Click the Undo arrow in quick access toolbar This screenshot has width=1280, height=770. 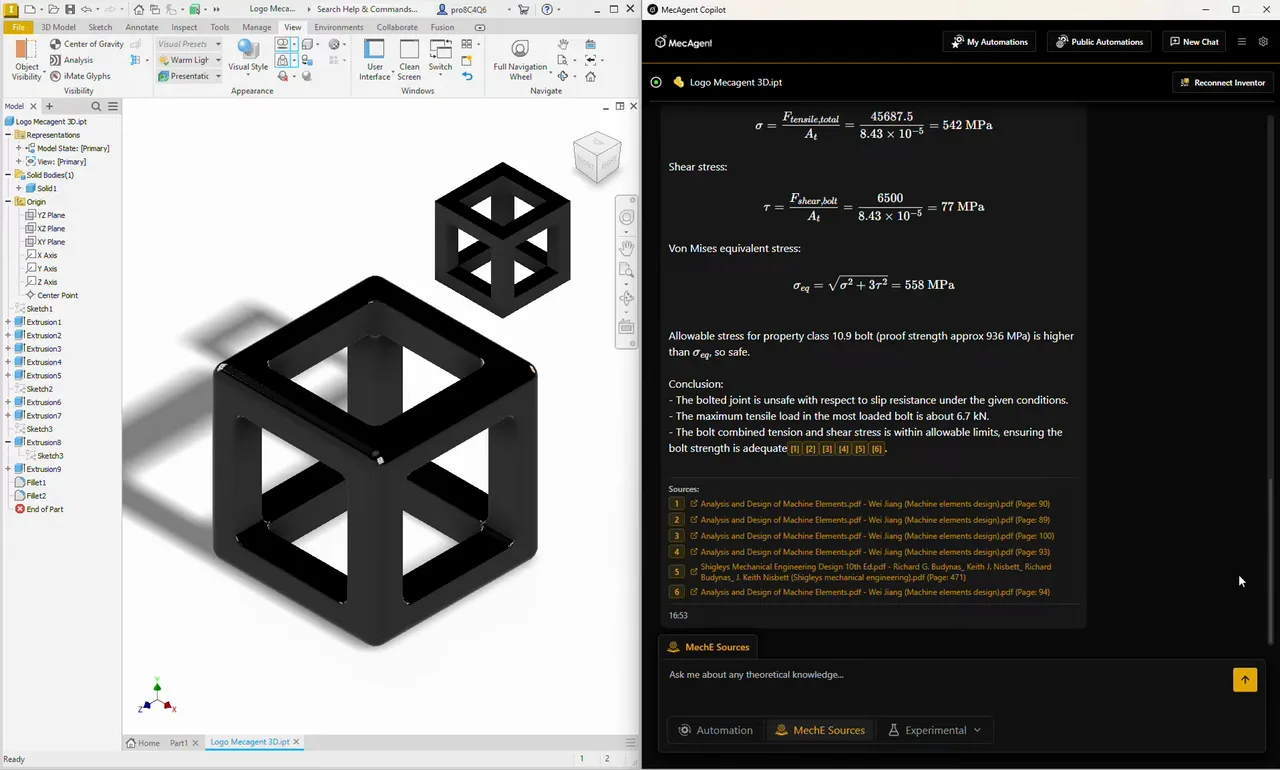[87, 9]
